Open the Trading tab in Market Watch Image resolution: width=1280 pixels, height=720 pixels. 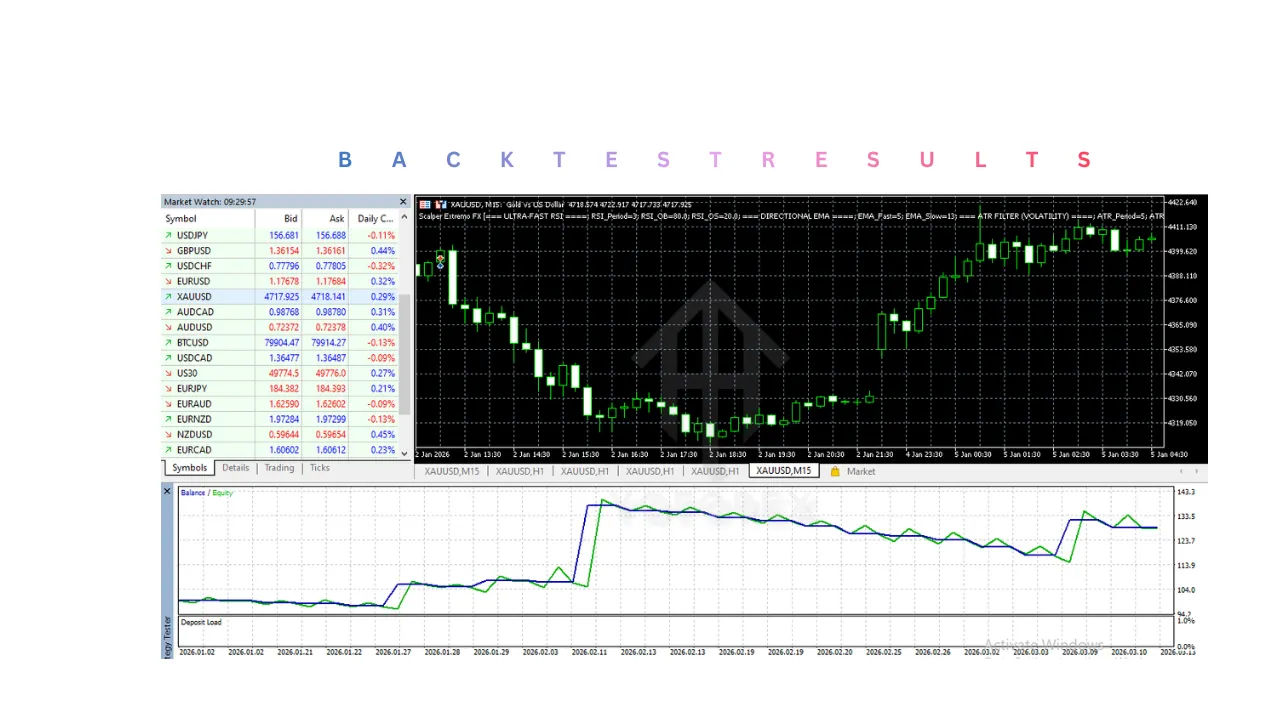[279, 468]
